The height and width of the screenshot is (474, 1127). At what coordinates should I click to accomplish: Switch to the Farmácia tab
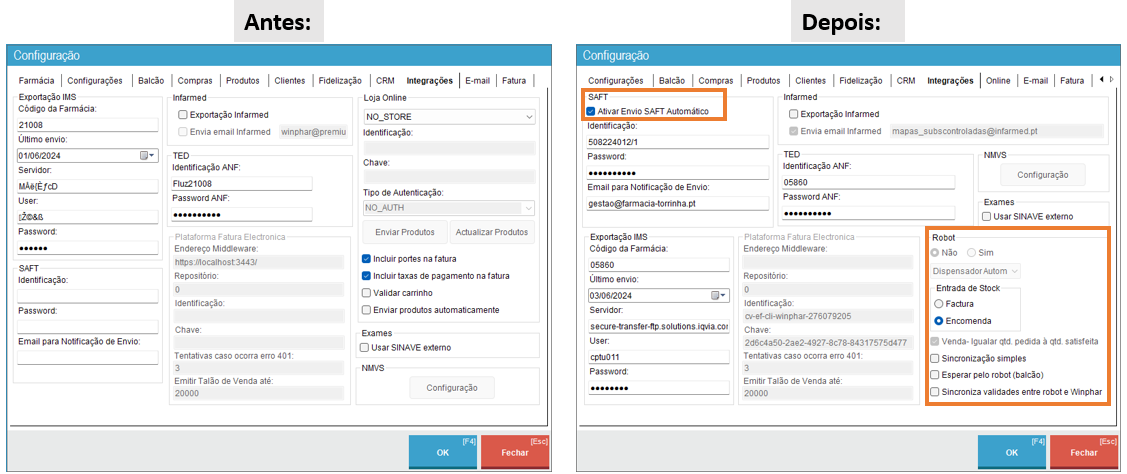pos(38,81)
